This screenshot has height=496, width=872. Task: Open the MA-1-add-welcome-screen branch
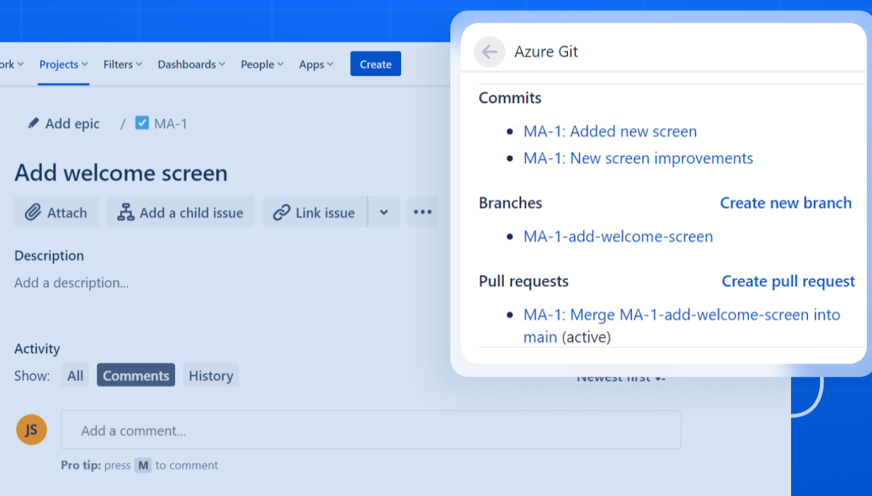coord(618,236)
